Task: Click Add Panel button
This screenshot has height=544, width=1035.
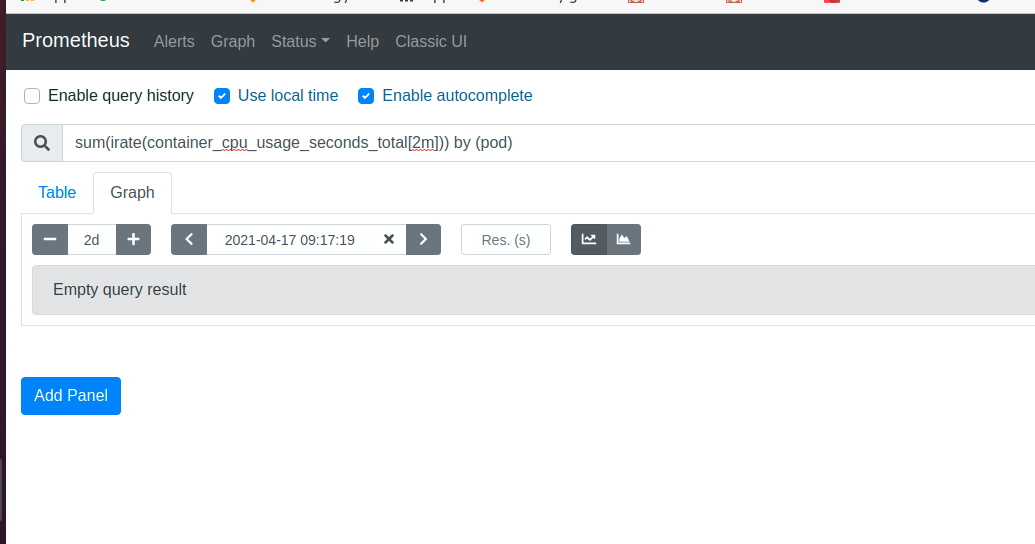Action: (71, 396)
